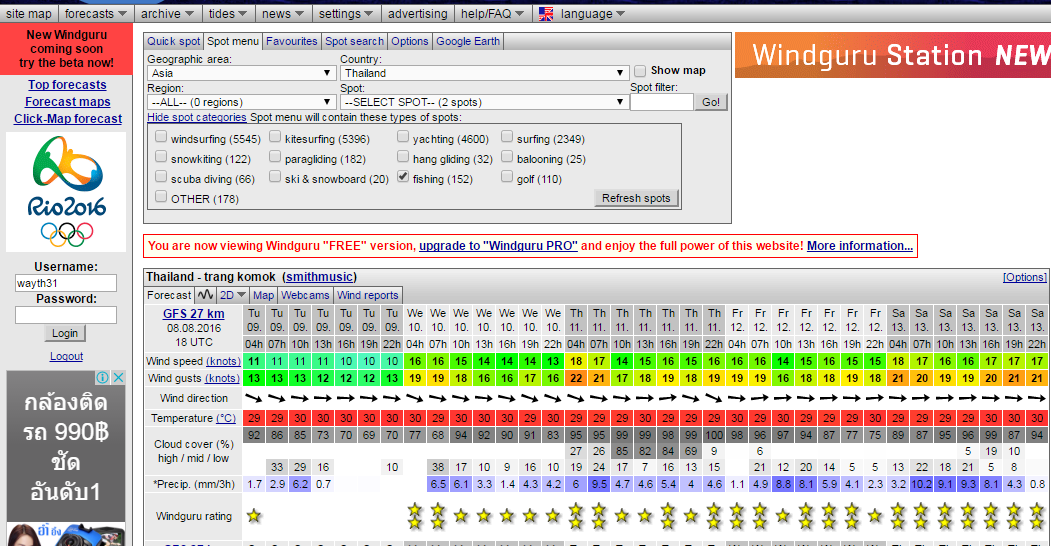Screen dimensions: 1051x546
Task: Open the settings menu
Action: point(346,13)
